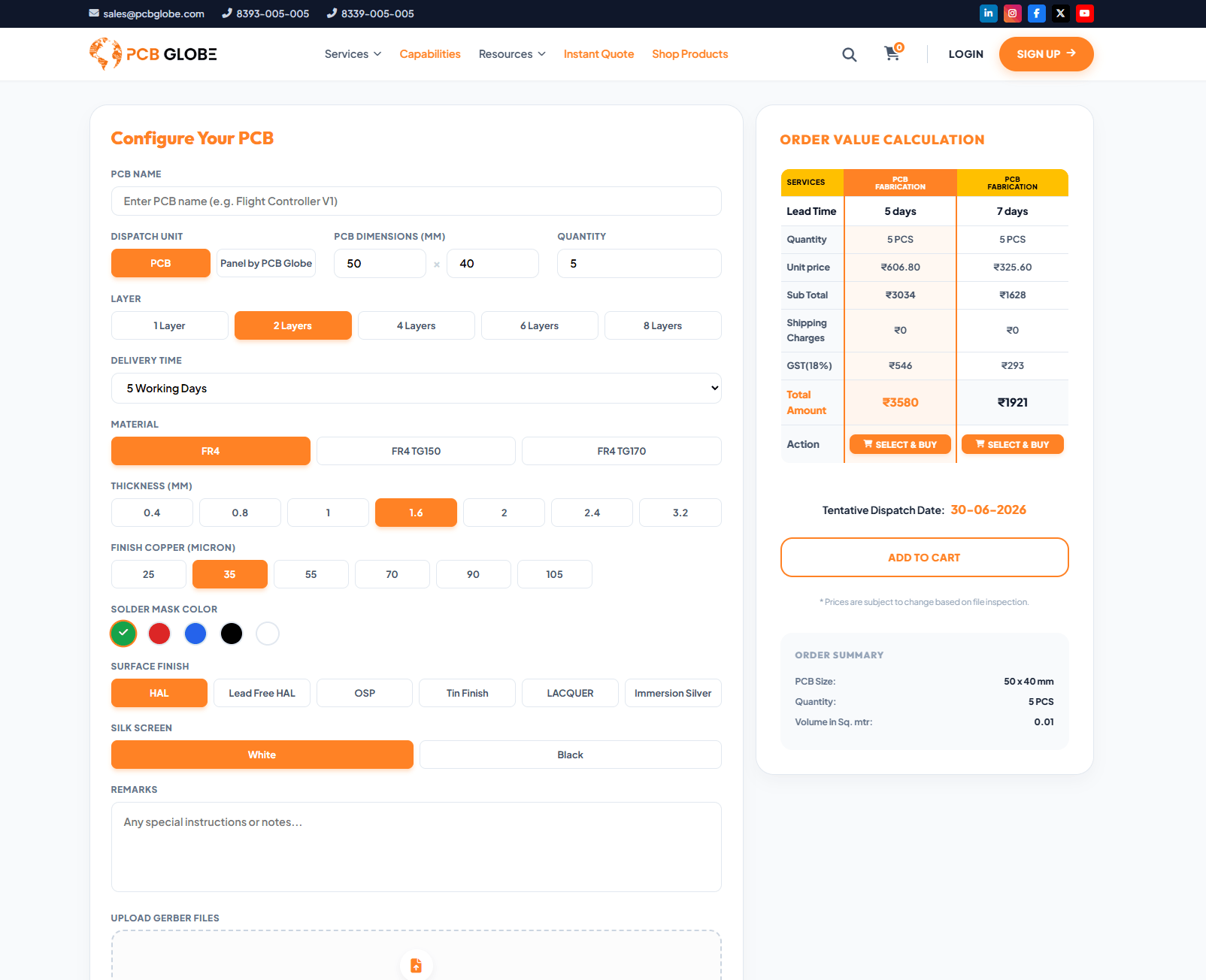The image size is (1206, 980).
Task: Open the Shop Products page
Action: point(689,54)
